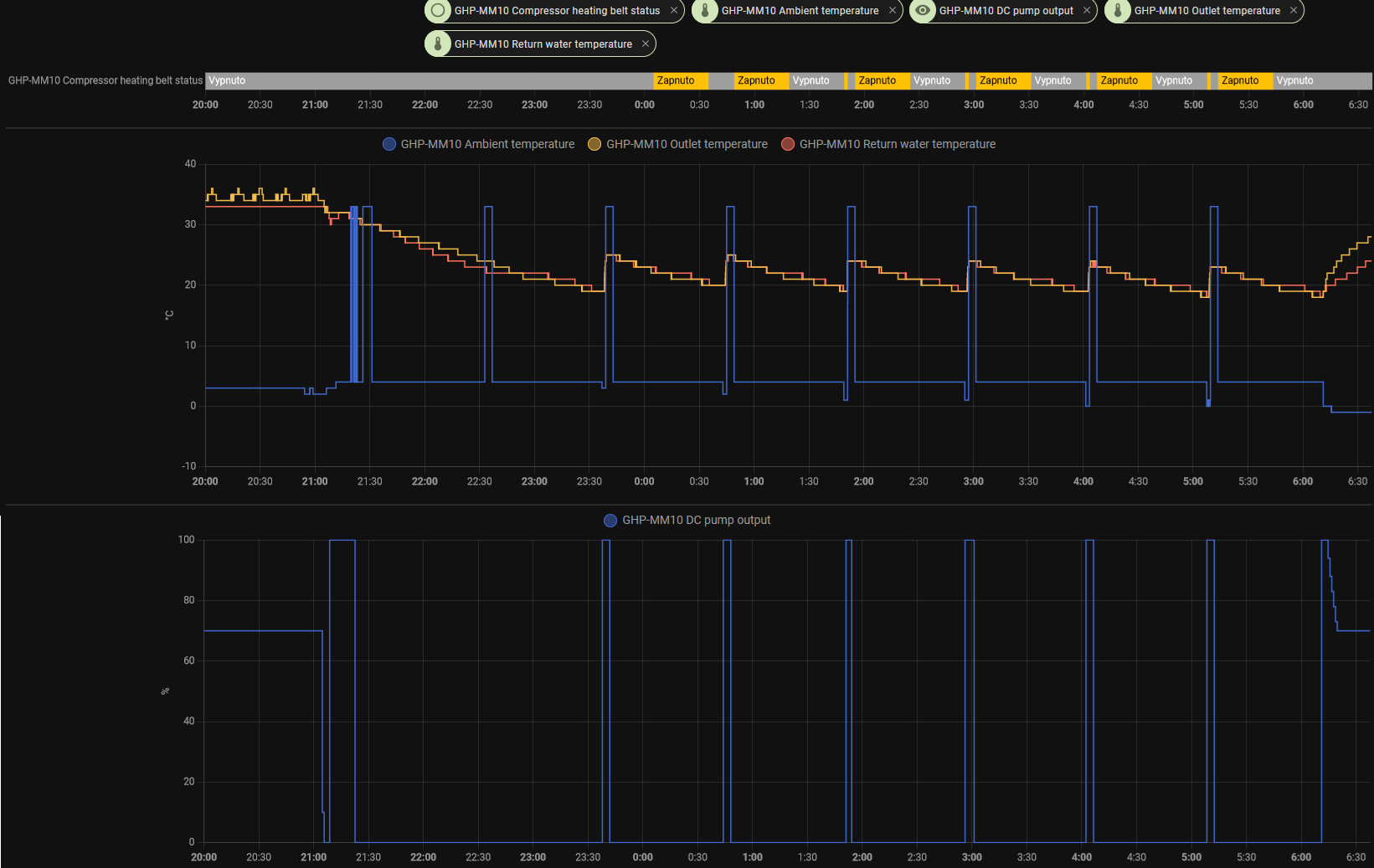Viewport: 1374px width, 868px height.
Task: Remove the DC pump output entity chip
Action: 1087,11
